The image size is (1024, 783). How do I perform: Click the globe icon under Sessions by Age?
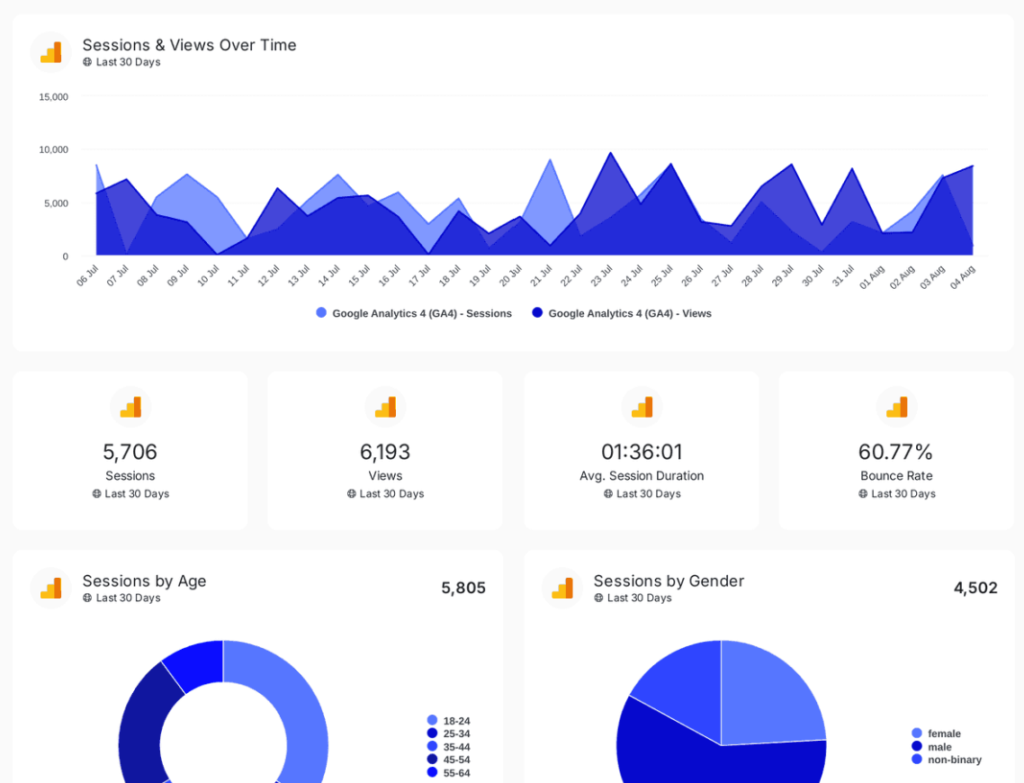tap(88, 598)
